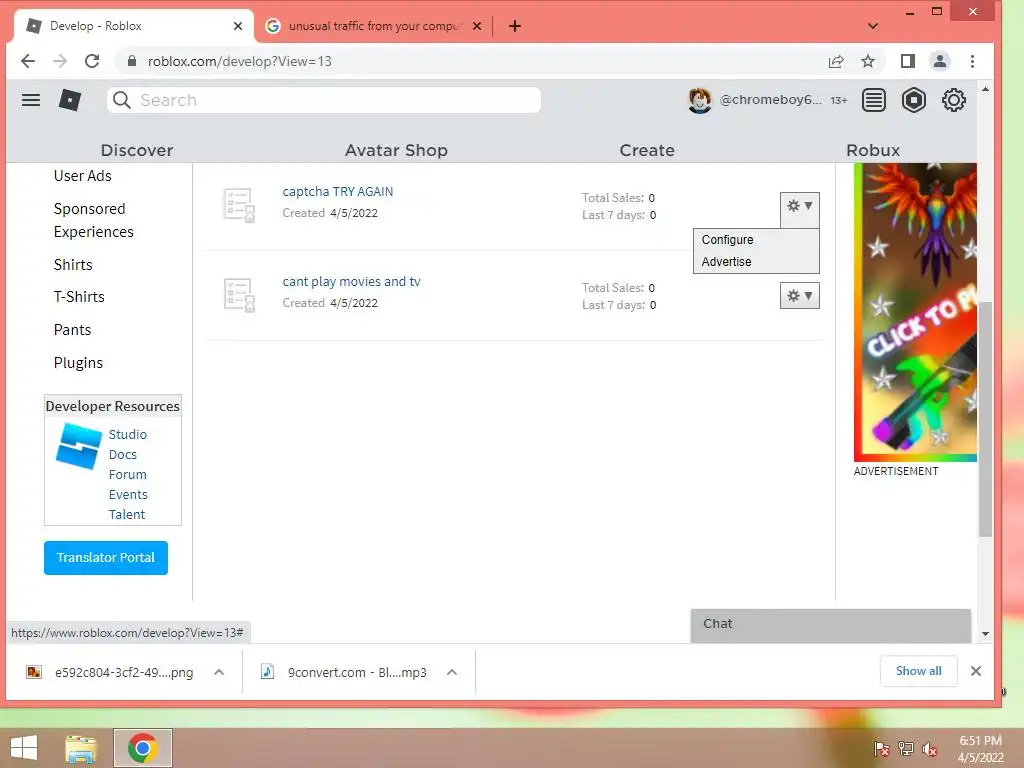The height and width of the screenshot is (768, 1024).
Task: Open T-Shirts in sidebar
Action: click(x=79, y=296)
